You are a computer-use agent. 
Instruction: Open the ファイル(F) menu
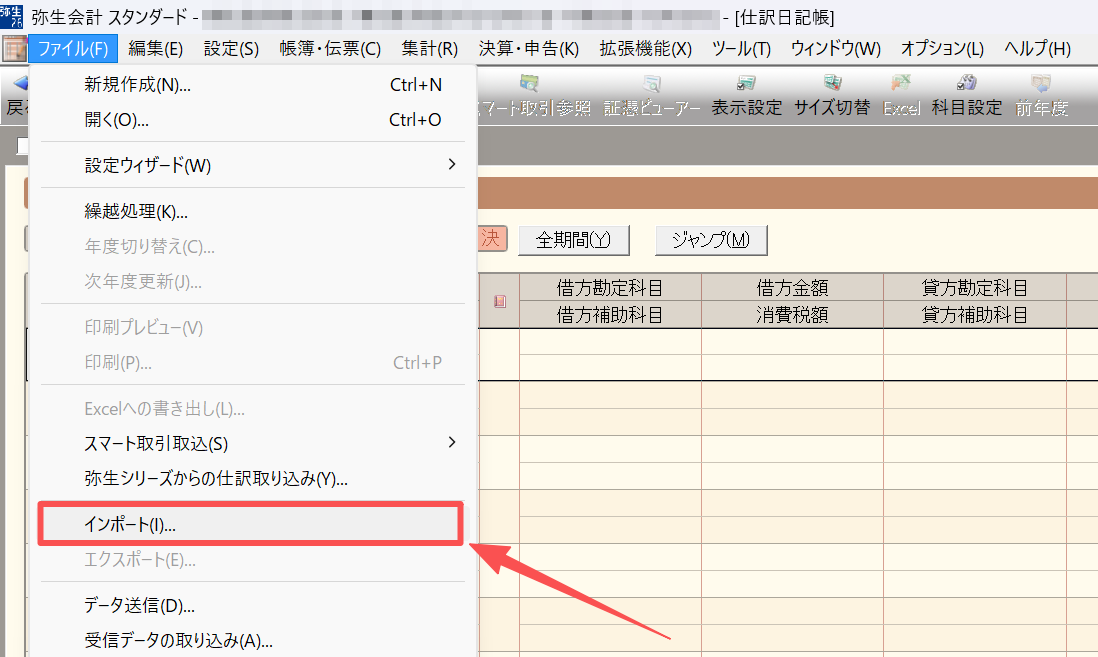73,48
